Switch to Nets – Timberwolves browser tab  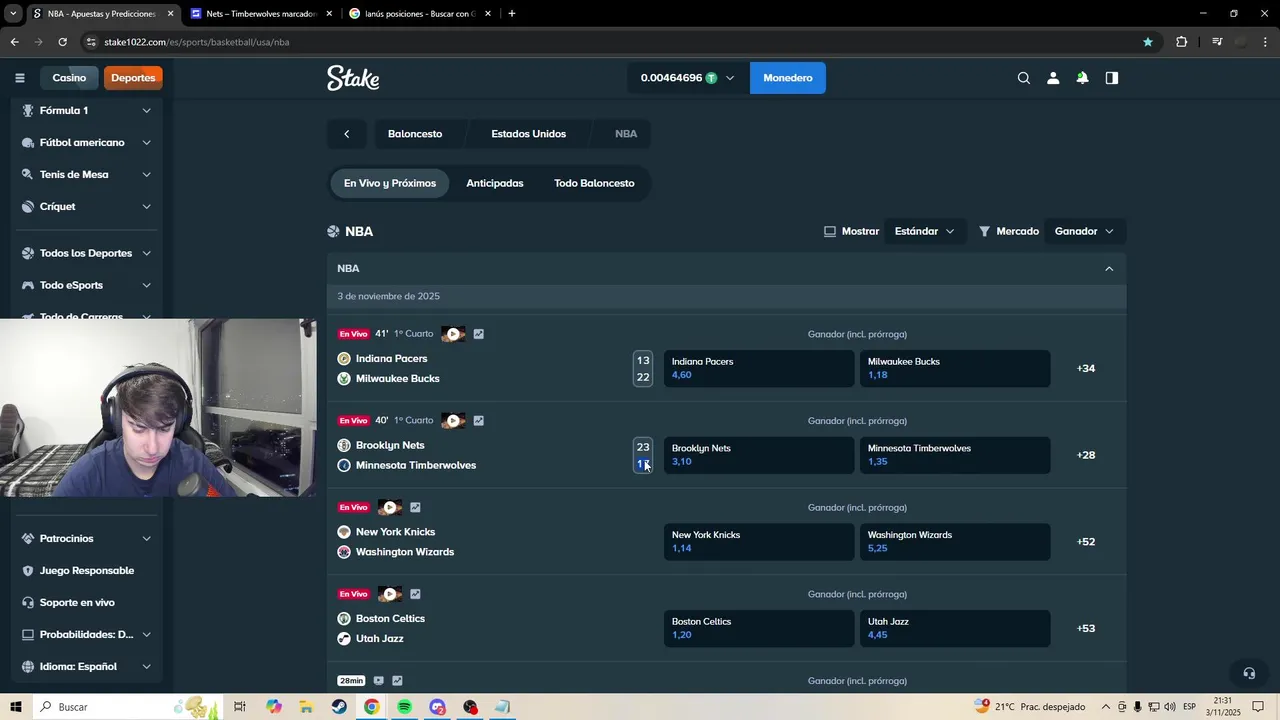pos(260,14)
